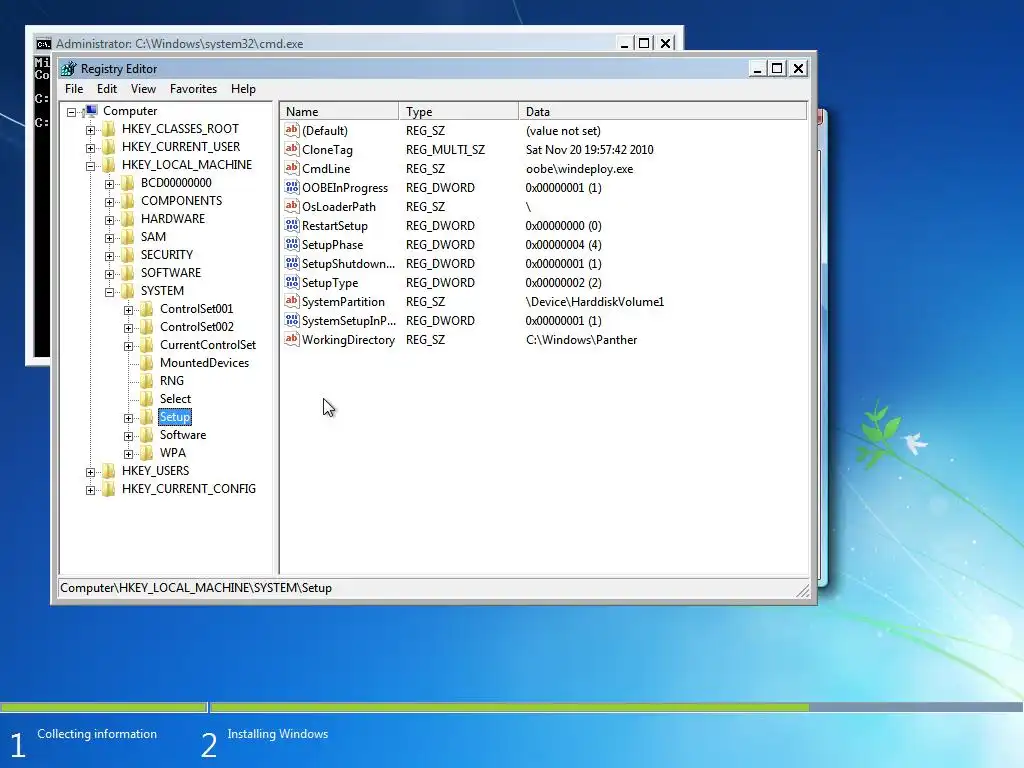Click the Installing Windows progress bar
The image size is (1024, 768).
616,707
